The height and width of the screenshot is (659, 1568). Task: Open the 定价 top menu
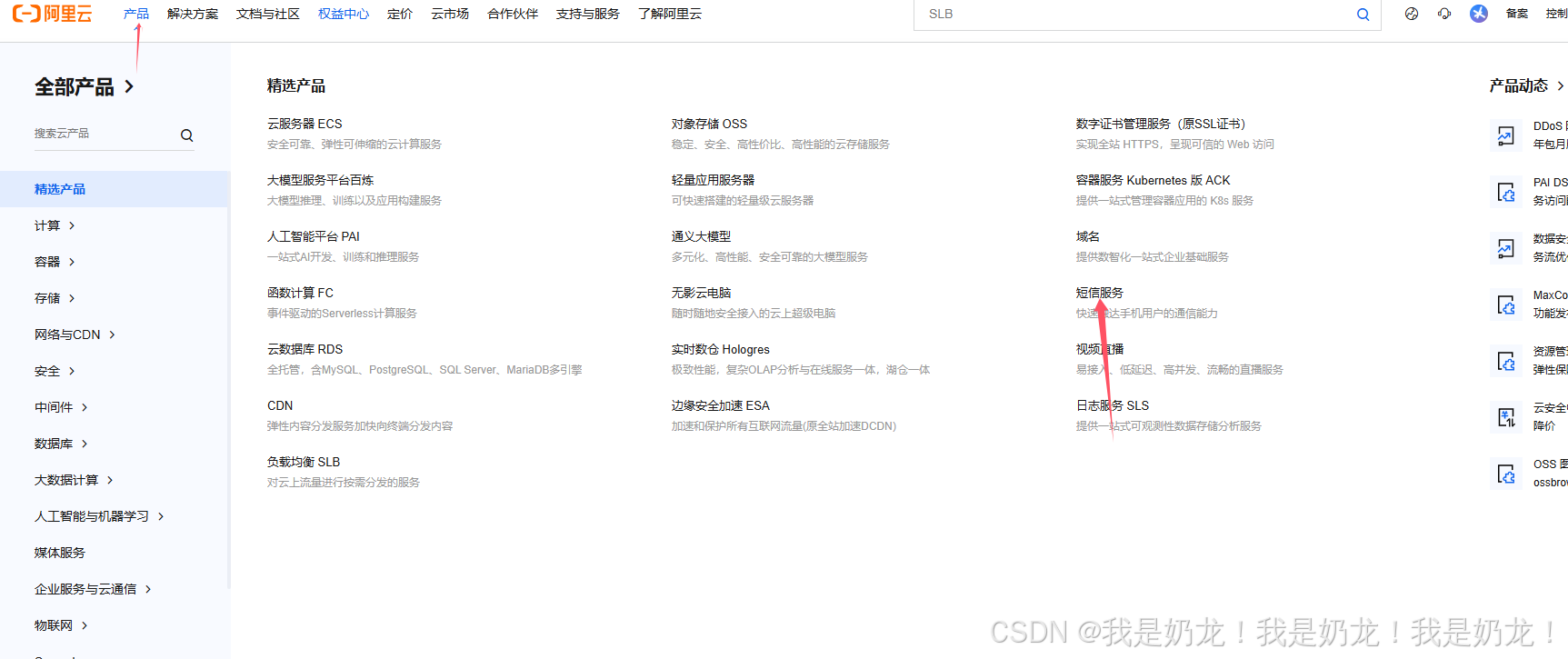(x=400, y=14)
